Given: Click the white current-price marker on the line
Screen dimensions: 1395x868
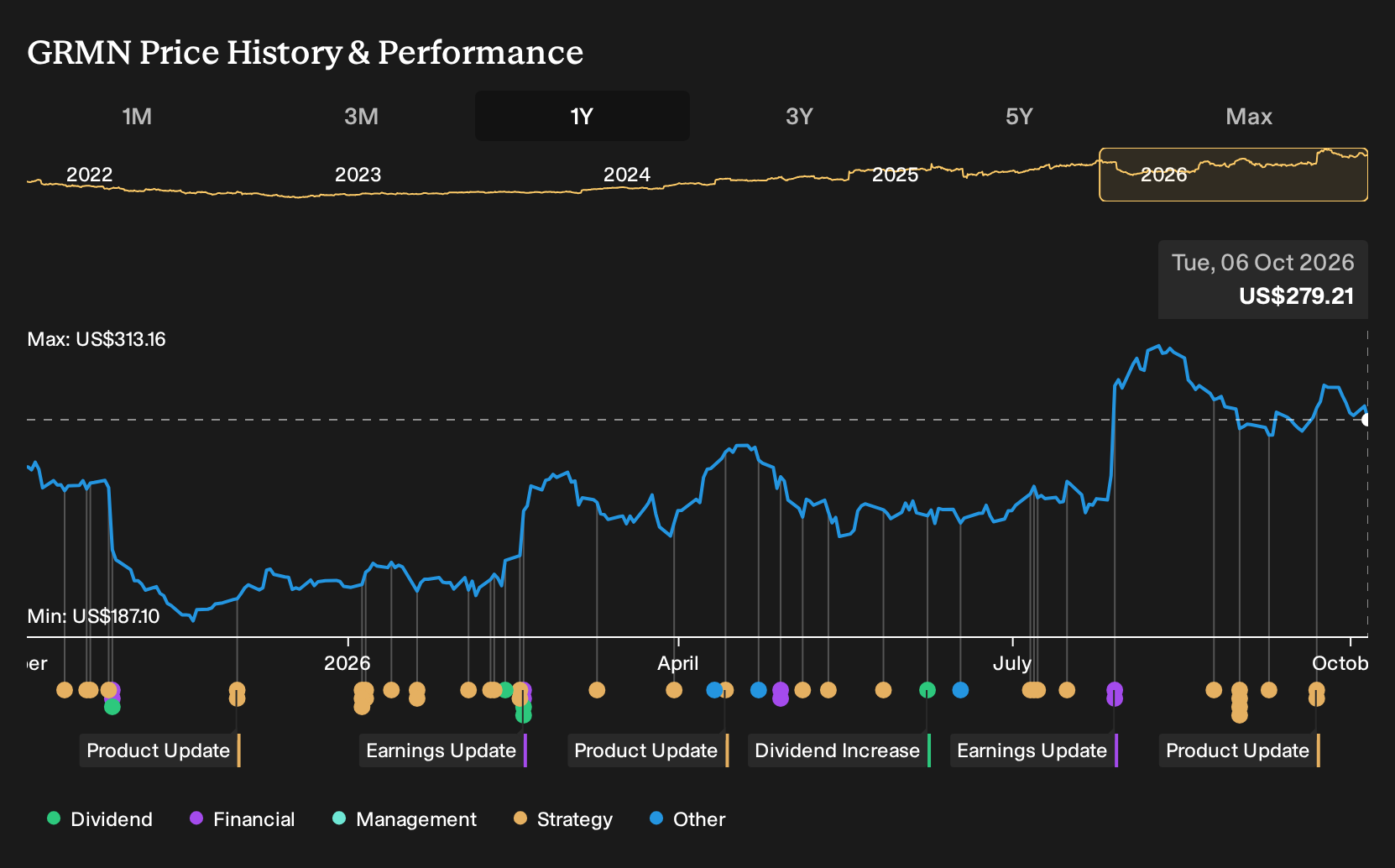Looking at the screenshot, I should tap(1366, 420).
